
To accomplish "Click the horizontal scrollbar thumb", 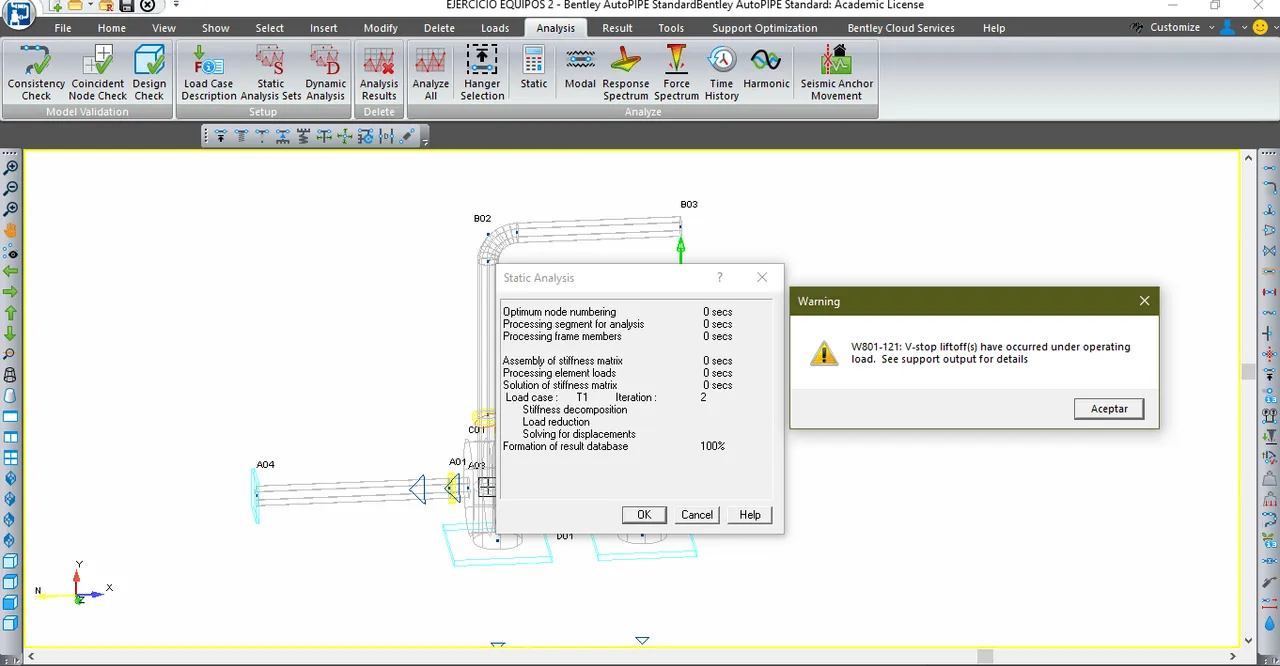I will click(985, 657).
